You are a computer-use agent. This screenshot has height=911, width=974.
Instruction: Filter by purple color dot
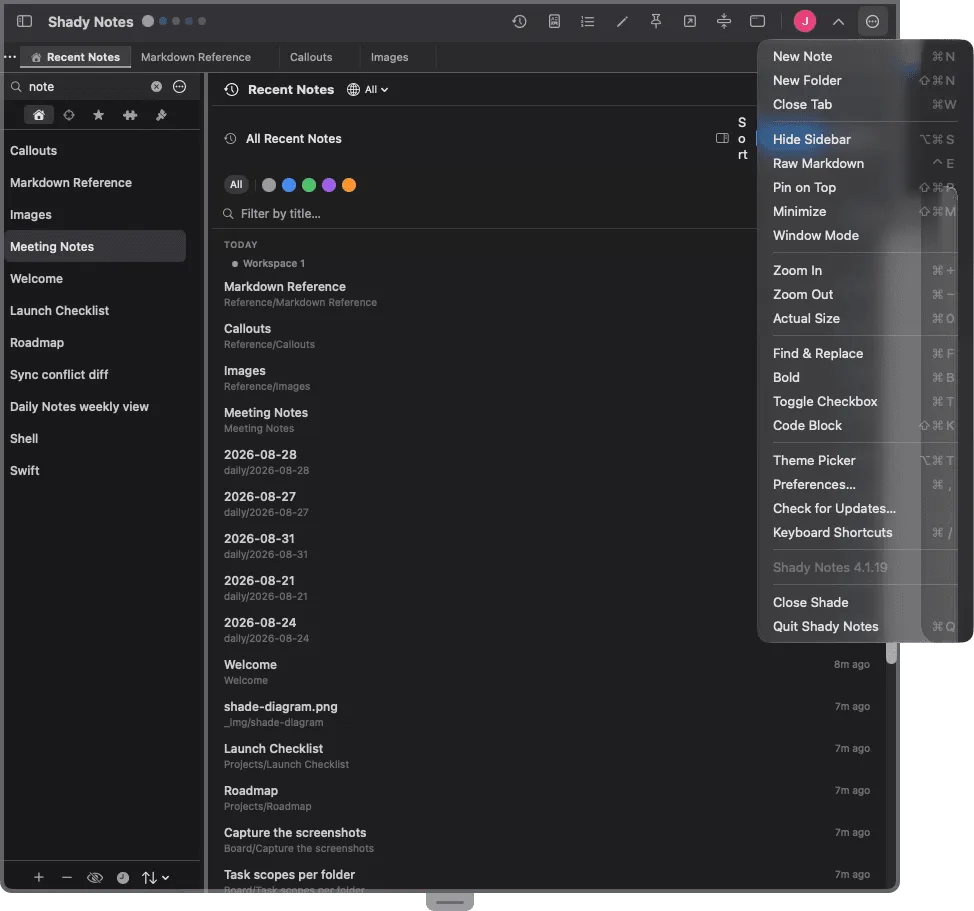[x=329, y=185]
